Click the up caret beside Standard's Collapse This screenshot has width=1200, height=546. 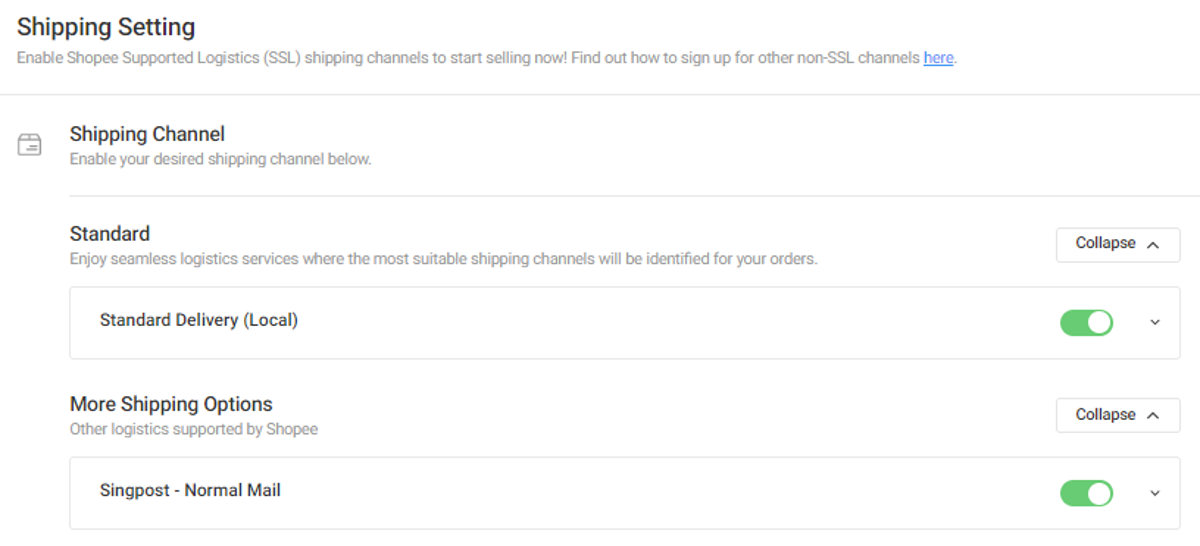(x=1153, y=244)
